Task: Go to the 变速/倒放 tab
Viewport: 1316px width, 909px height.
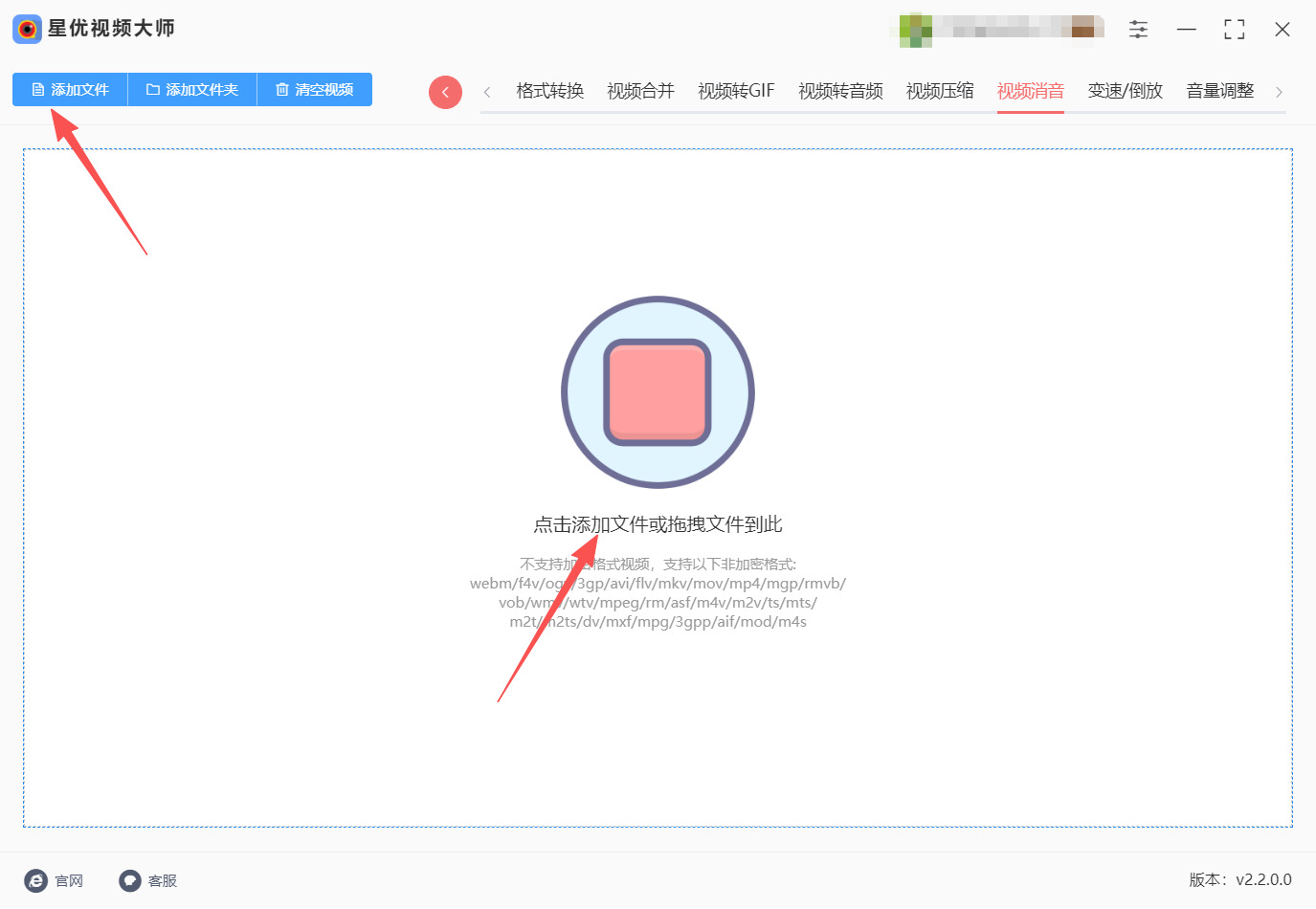Action: 1126,91
